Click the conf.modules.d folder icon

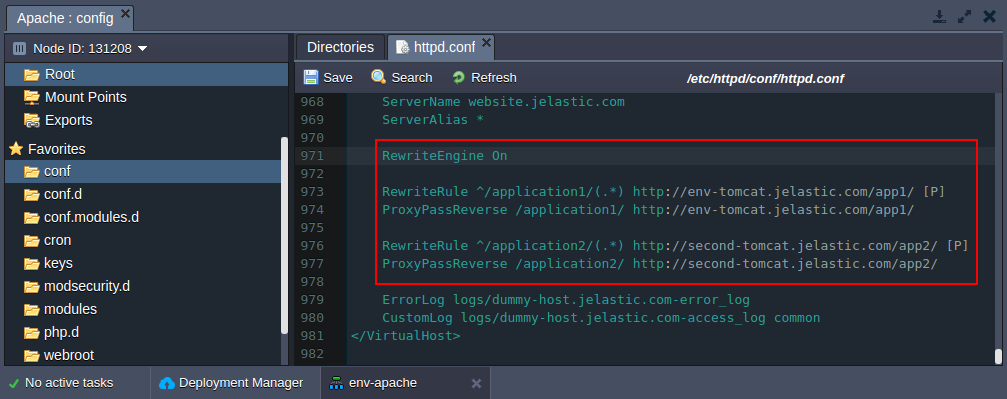pos(31,217)
